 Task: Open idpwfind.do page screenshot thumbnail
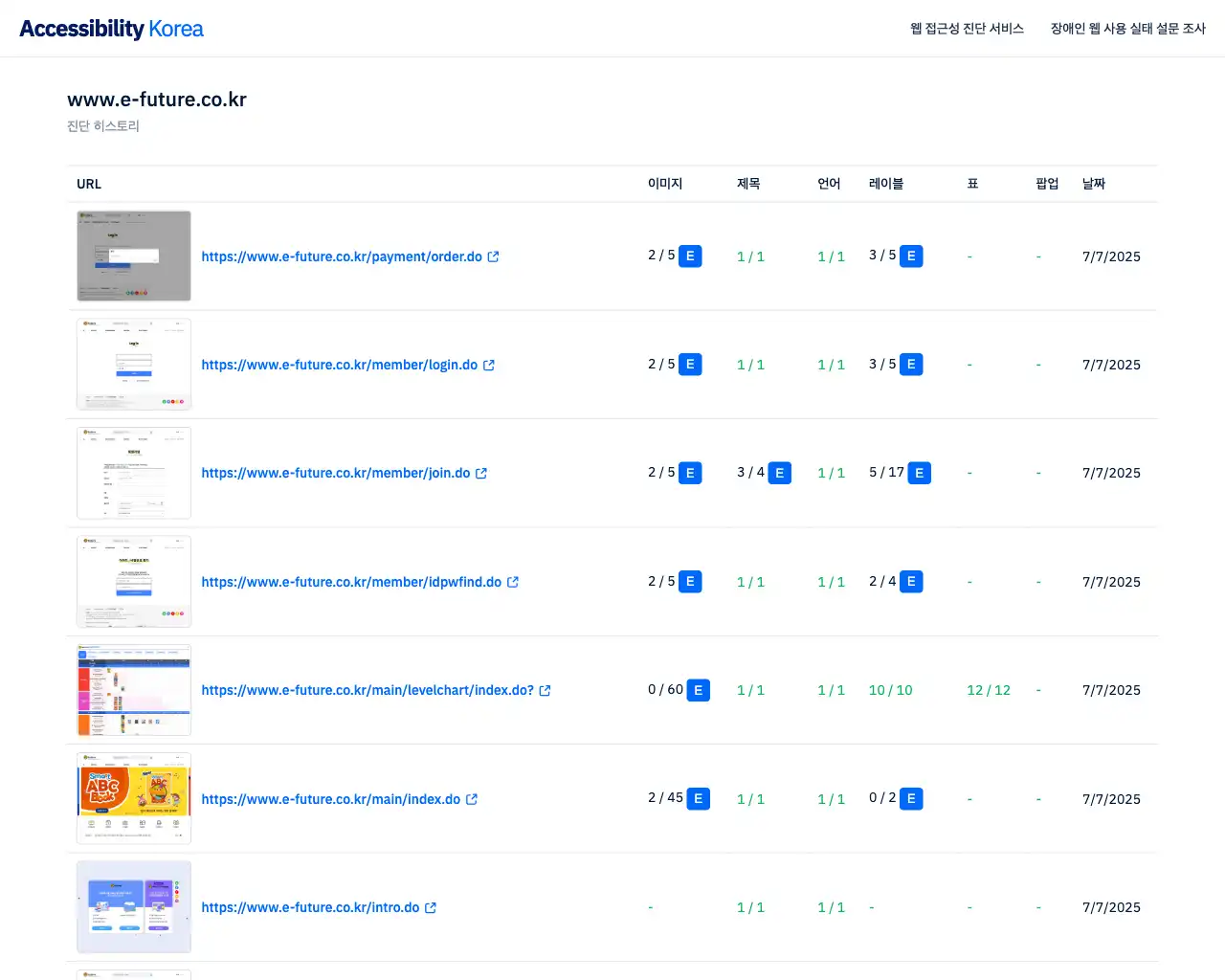[x=134, y=582]
